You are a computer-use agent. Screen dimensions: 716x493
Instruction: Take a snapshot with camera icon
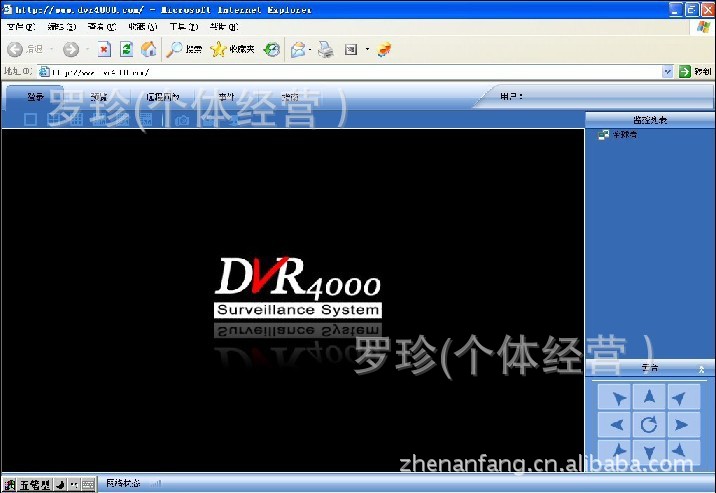[182, 120]
